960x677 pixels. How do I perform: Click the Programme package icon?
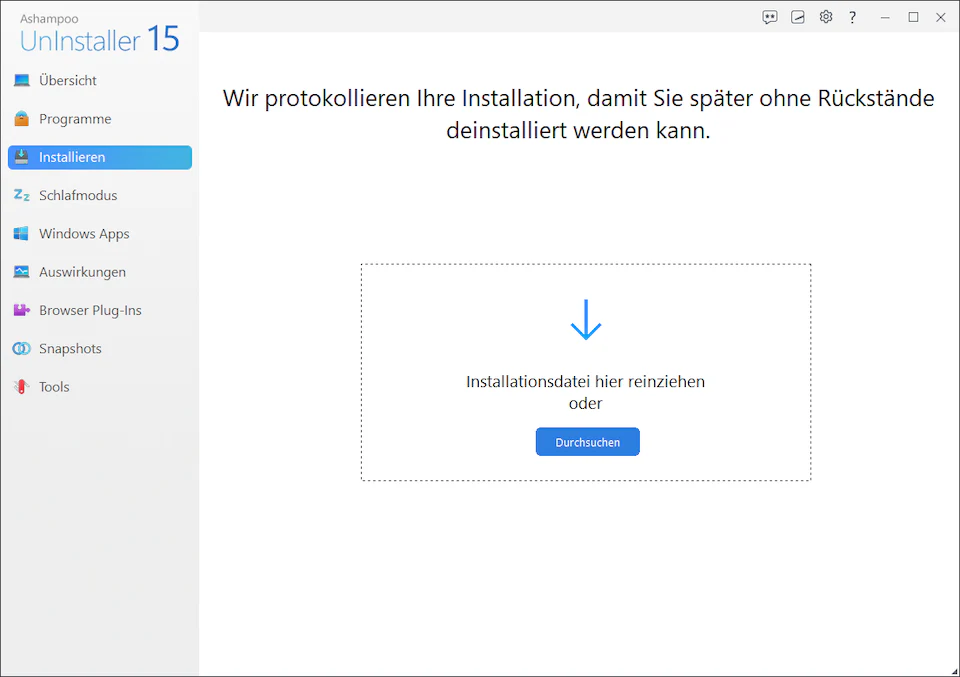tap(22, 119)
